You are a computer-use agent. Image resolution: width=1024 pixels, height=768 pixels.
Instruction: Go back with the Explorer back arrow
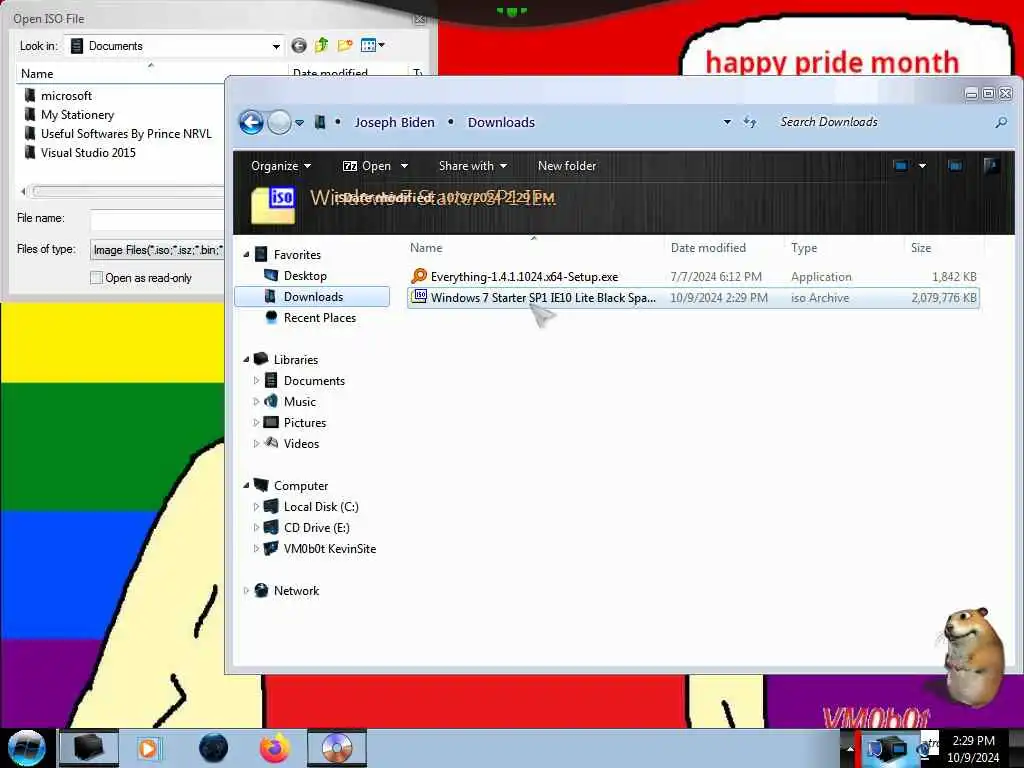pos(251,122)
